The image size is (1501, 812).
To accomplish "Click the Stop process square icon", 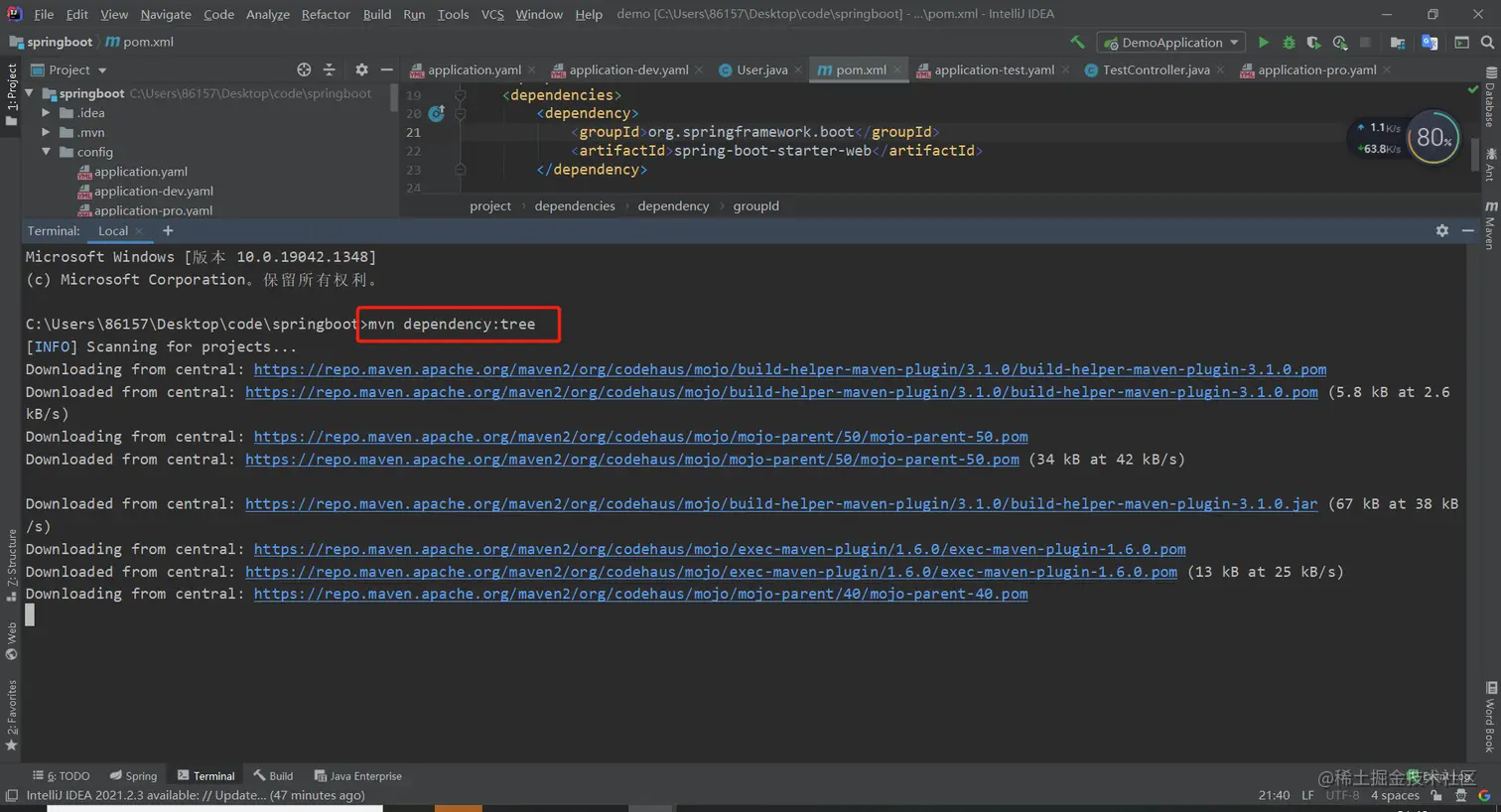I will coord(1365,43).
